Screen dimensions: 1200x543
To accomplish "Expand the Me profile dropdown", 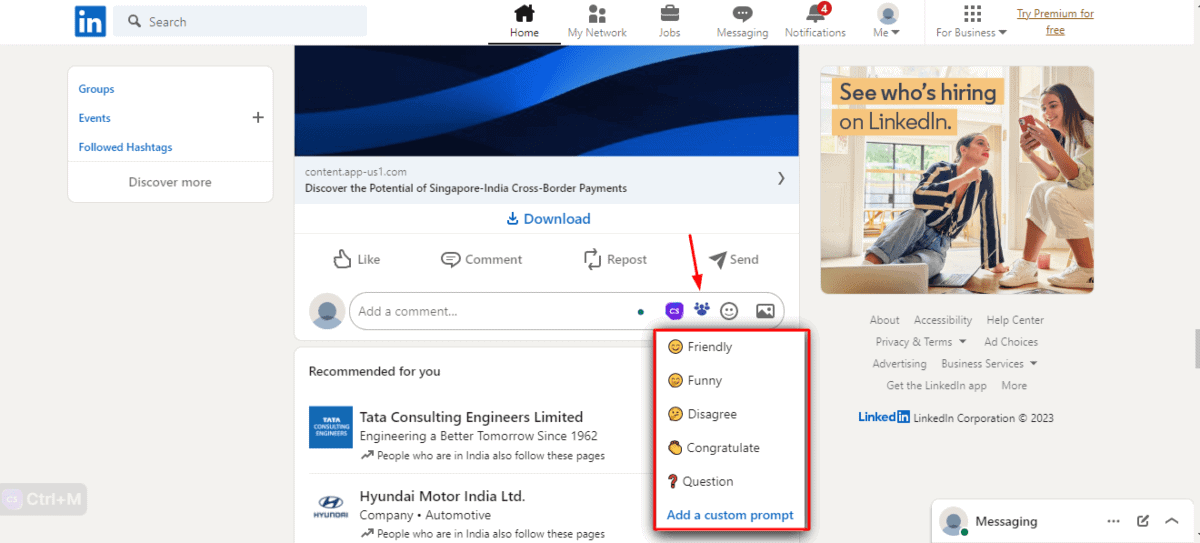I will point(887,22).
